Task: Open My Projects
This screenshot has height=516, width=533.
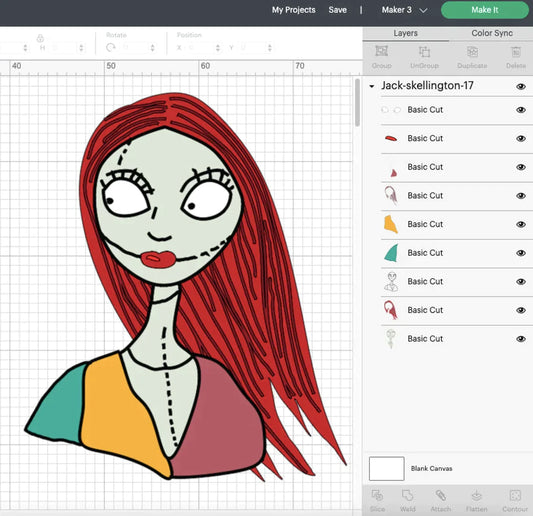Action: pyautogui.click(x=293, y=10)
